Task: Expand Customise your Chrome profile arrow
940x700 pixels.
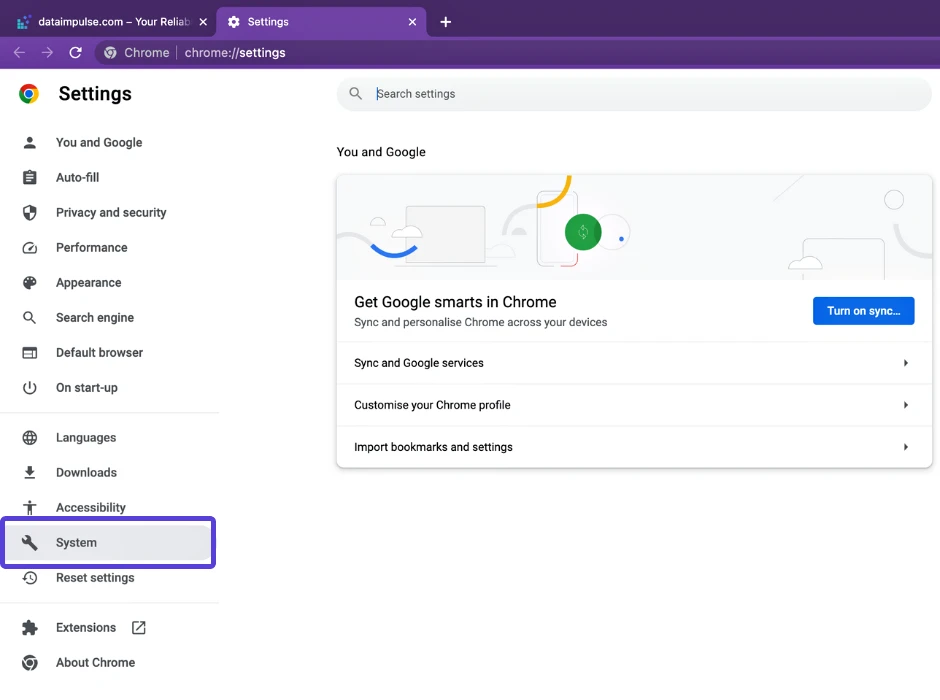Action: tap(906, 405)
